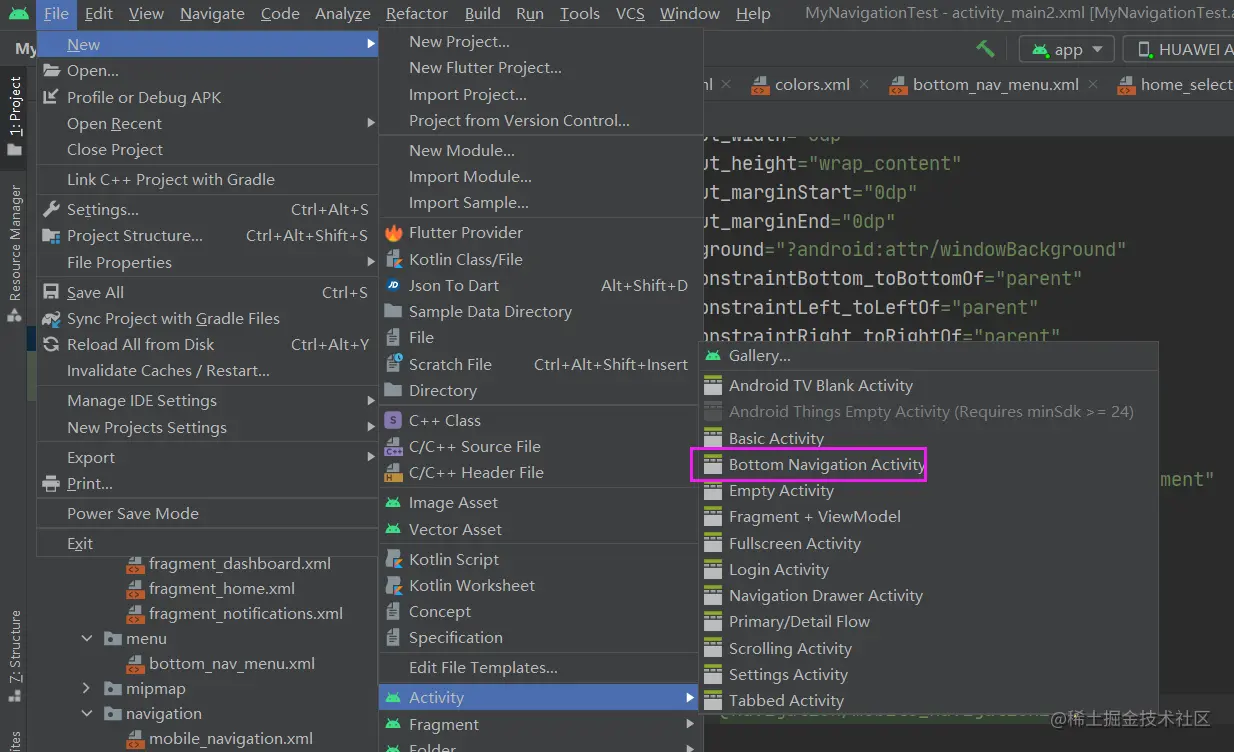The height and width of the screenshot is (752, 1234).
Task: Click the Flutter Provider flame icon
Action: pos(393,232)
